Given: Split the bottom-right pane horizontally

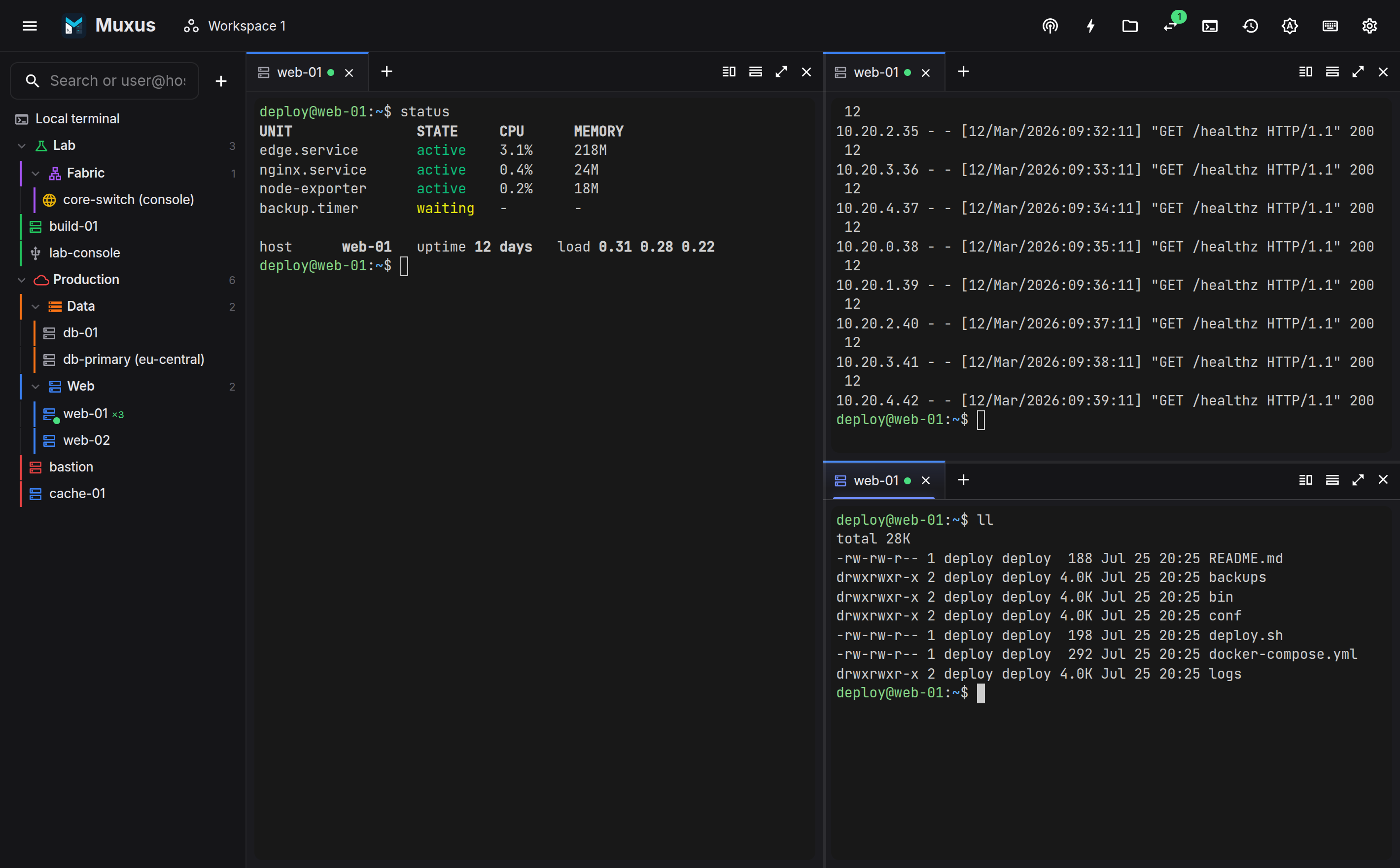Looking at the screenshot, I should 1332,480.
